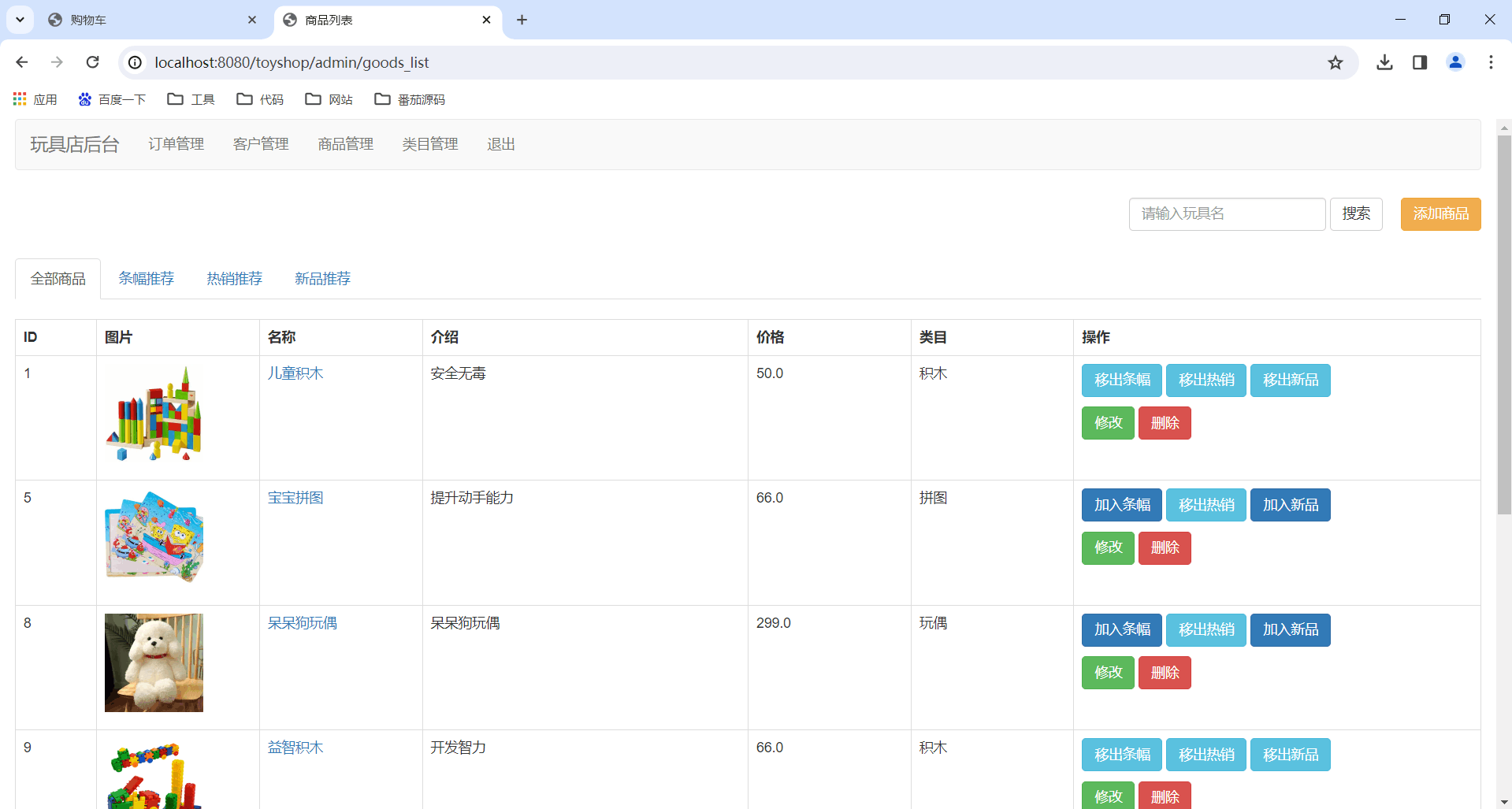The image size is (1512, 809).
Task: Open the 儿童积木 product link
Action: click(295, 373)
